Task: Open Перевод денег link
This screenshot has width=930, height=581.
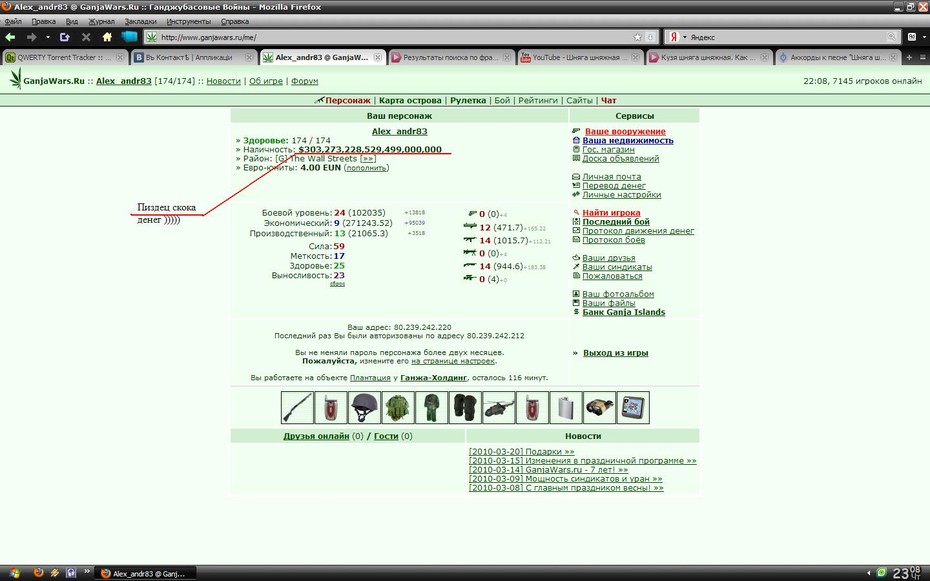Action: click(614, 186)
